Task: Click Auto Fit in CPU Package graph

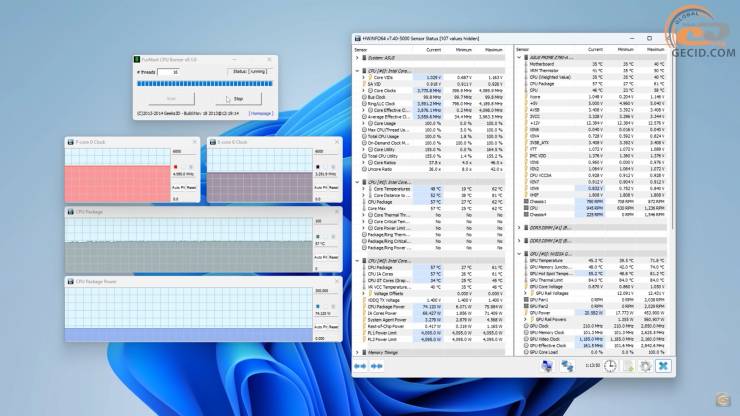Action: [x=320, y=257]
